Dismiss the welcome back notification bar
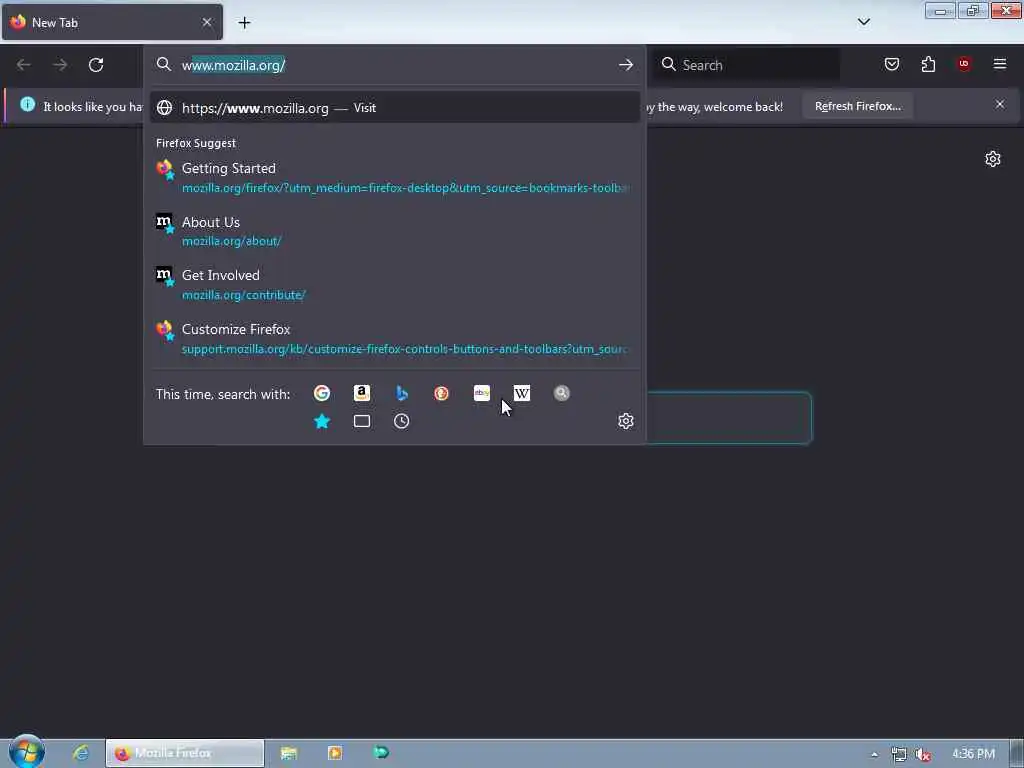 click(999, 104)
